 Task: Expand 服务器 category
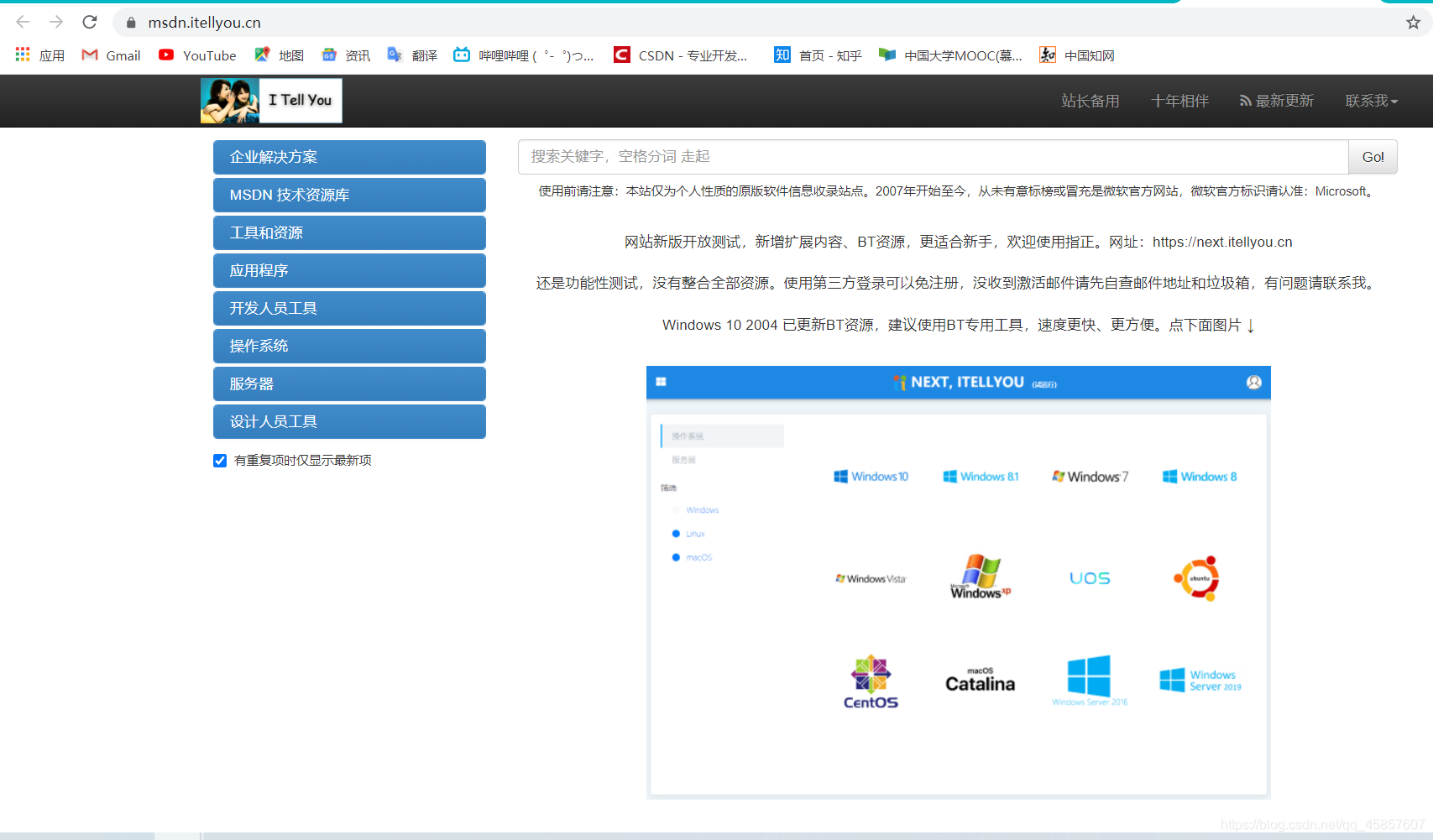pyautogui.click(x=349, y=383)
